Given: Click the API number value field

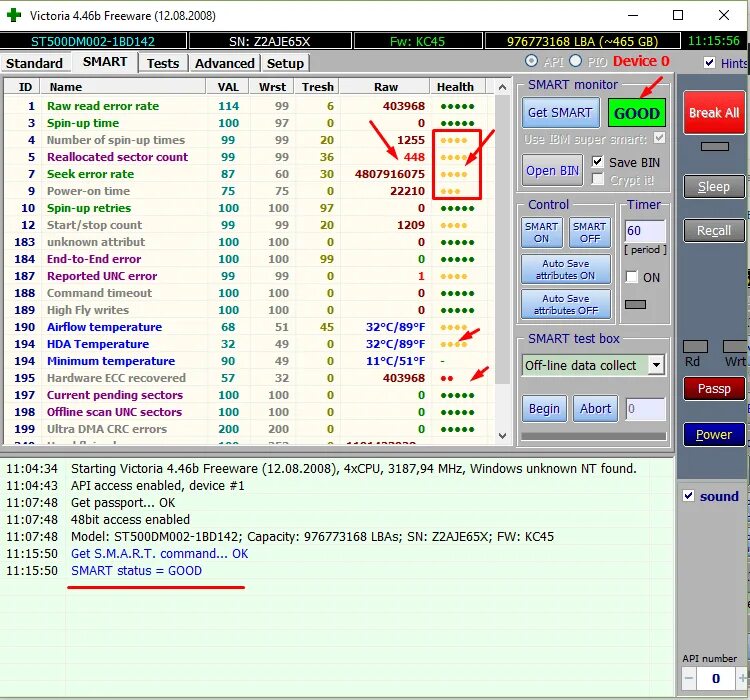Looking at the screenshot, I should 716,678.
